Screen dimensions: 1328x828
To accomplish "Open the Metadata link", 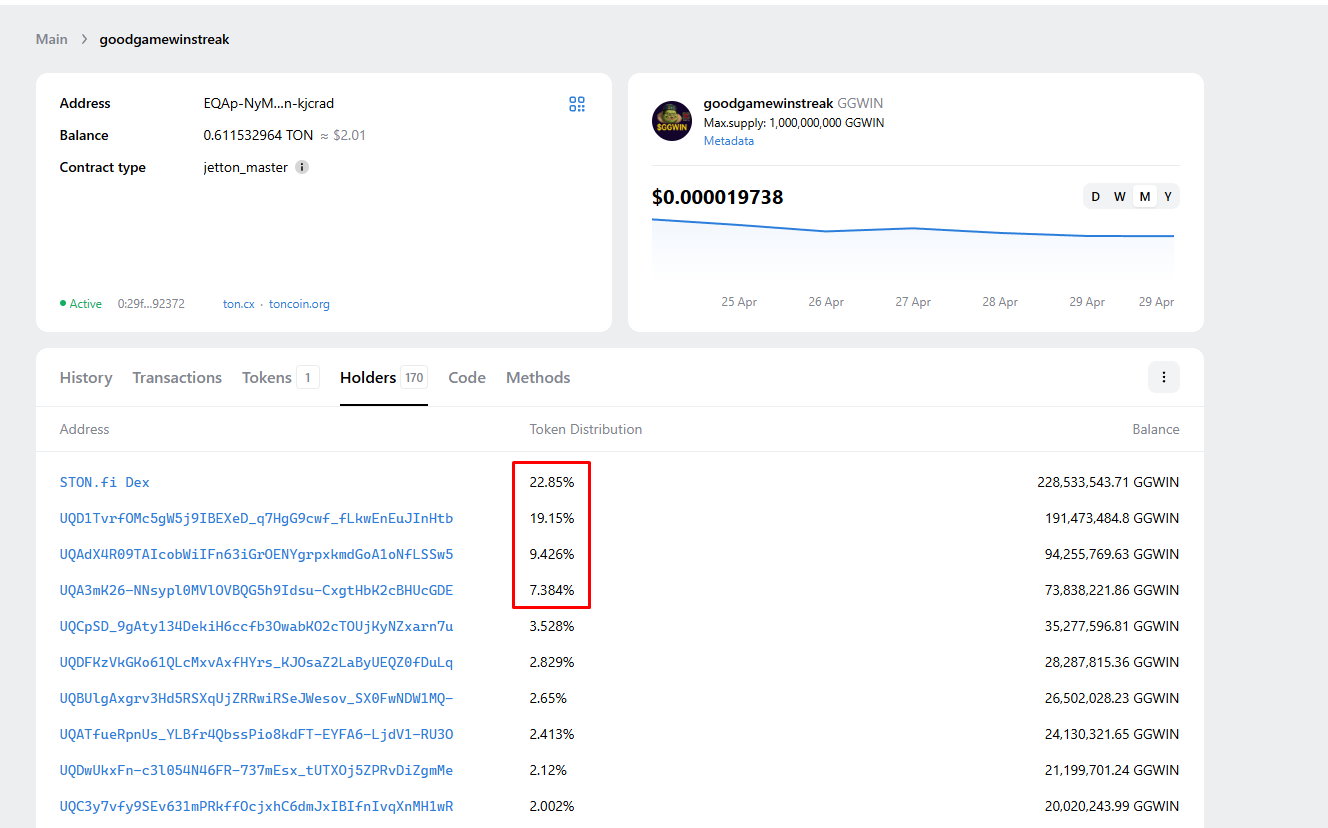I will (x=729, y=141).
